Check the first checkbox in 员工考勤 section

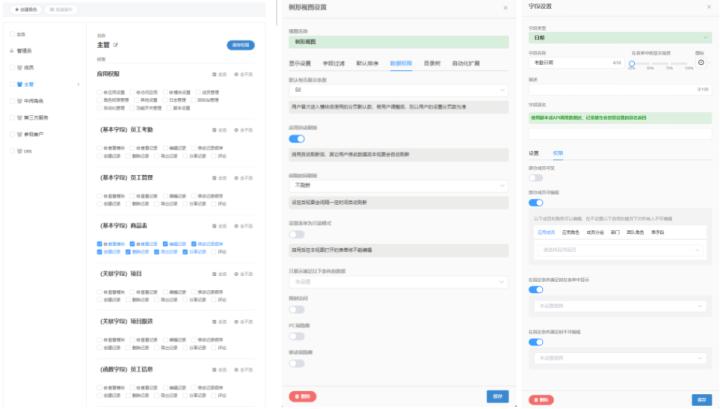(x=100, y=148)
